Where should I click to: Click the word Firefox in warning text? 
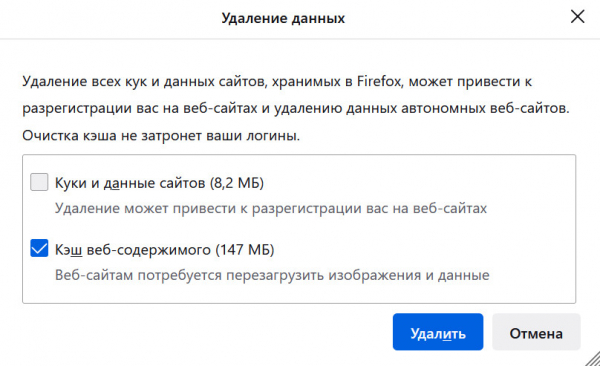coord(379,81)
